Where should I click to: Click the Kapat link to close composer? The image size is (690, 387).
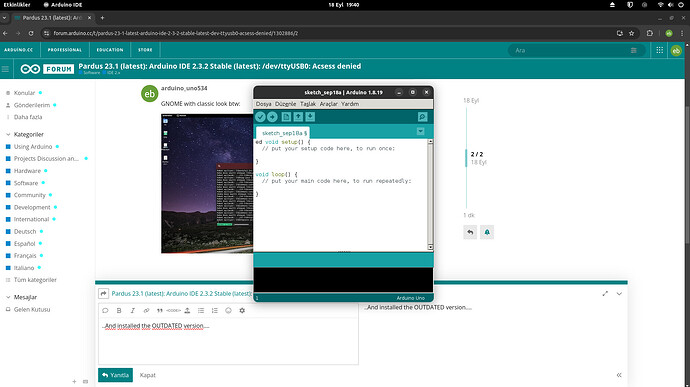[147, 375]
